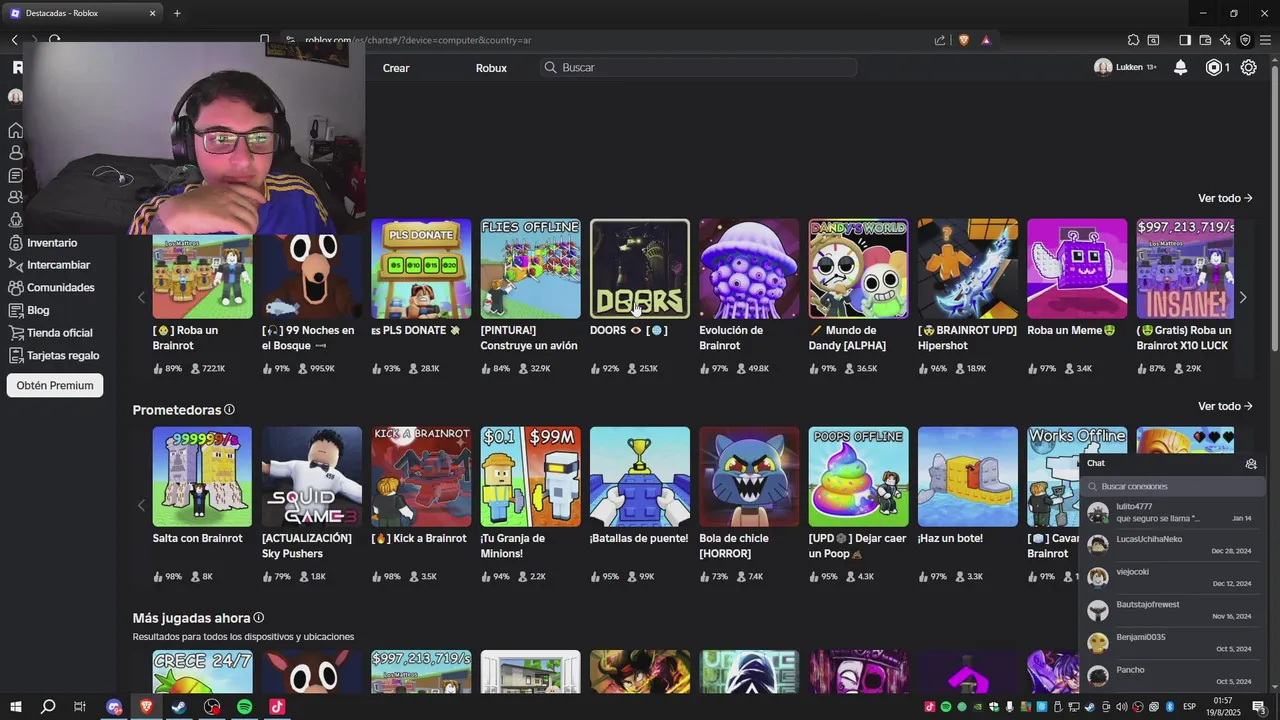This screenshot has height=720, width=1280.
Task: Open the messages icon in the sidebar
Action: click(16, 175)
